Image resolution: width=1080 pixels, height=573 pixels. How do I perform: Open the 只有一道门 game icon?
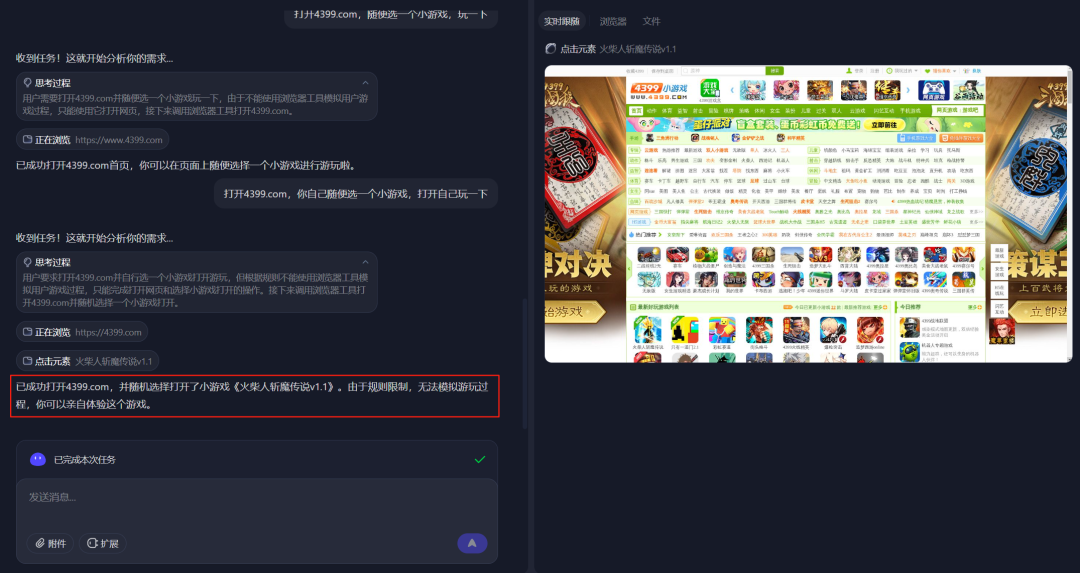tap(685, 330)
